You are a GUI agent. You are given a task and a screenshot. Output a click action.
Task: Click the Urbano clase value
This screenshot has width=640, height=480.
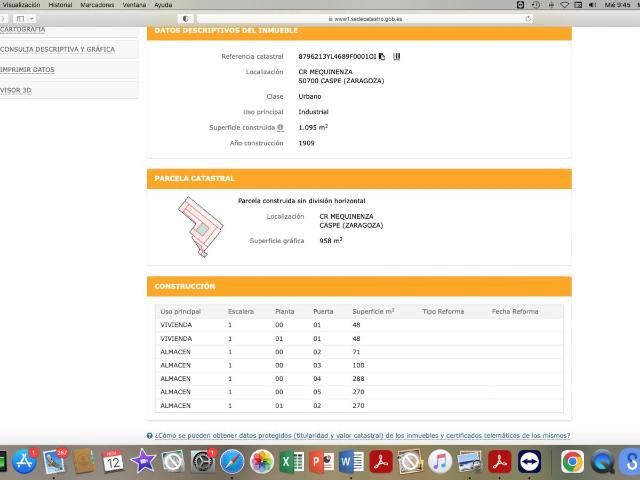[310, 96]
